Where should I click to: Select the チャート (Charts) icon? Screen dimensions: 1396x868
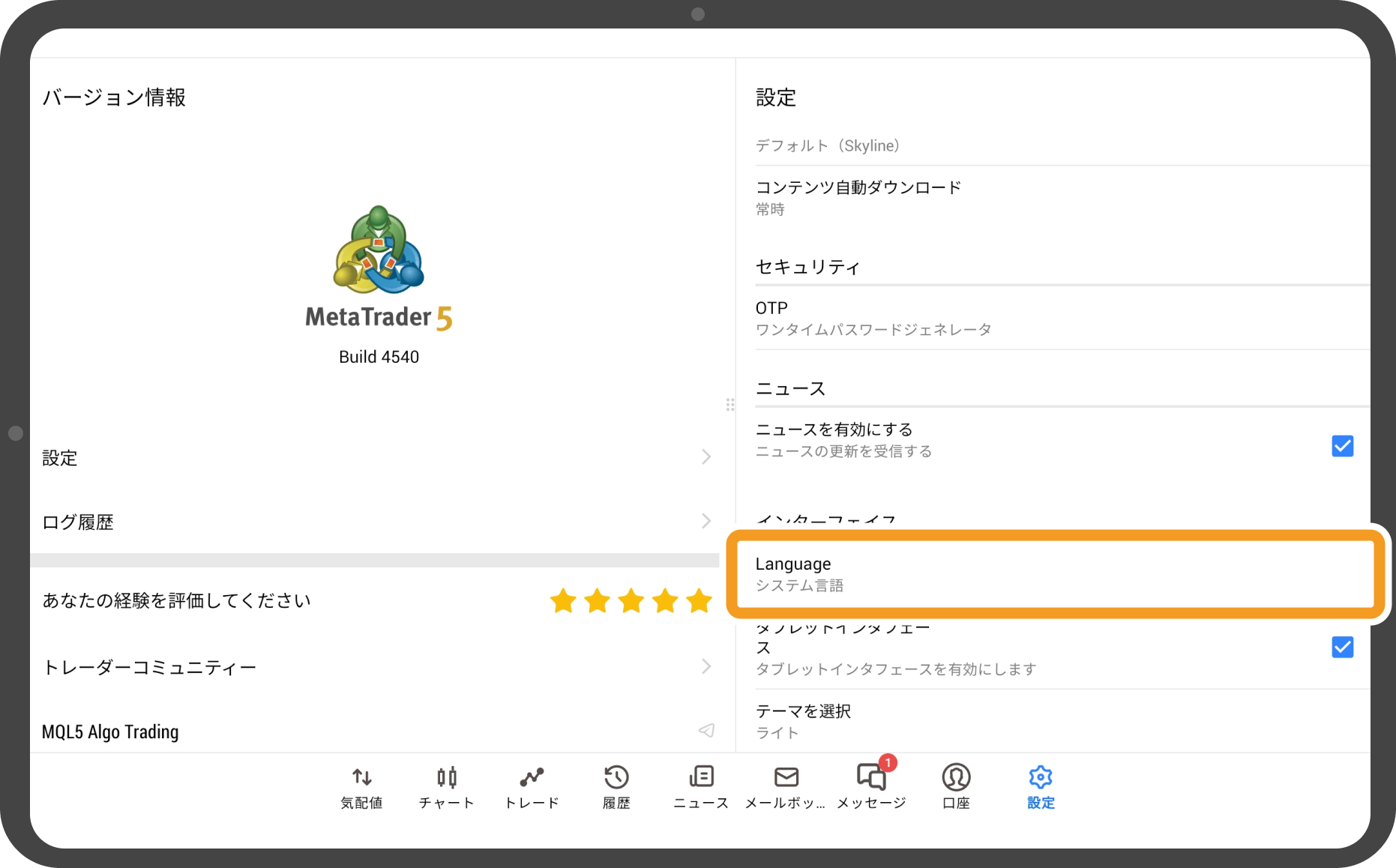pos(446,786)
